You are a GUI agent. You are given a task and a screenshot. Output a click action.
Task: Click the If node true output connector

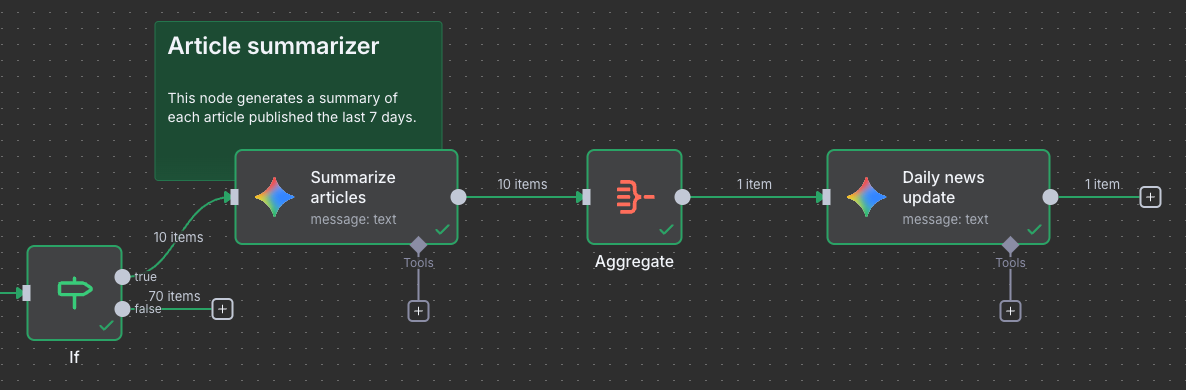pos(122,277)
